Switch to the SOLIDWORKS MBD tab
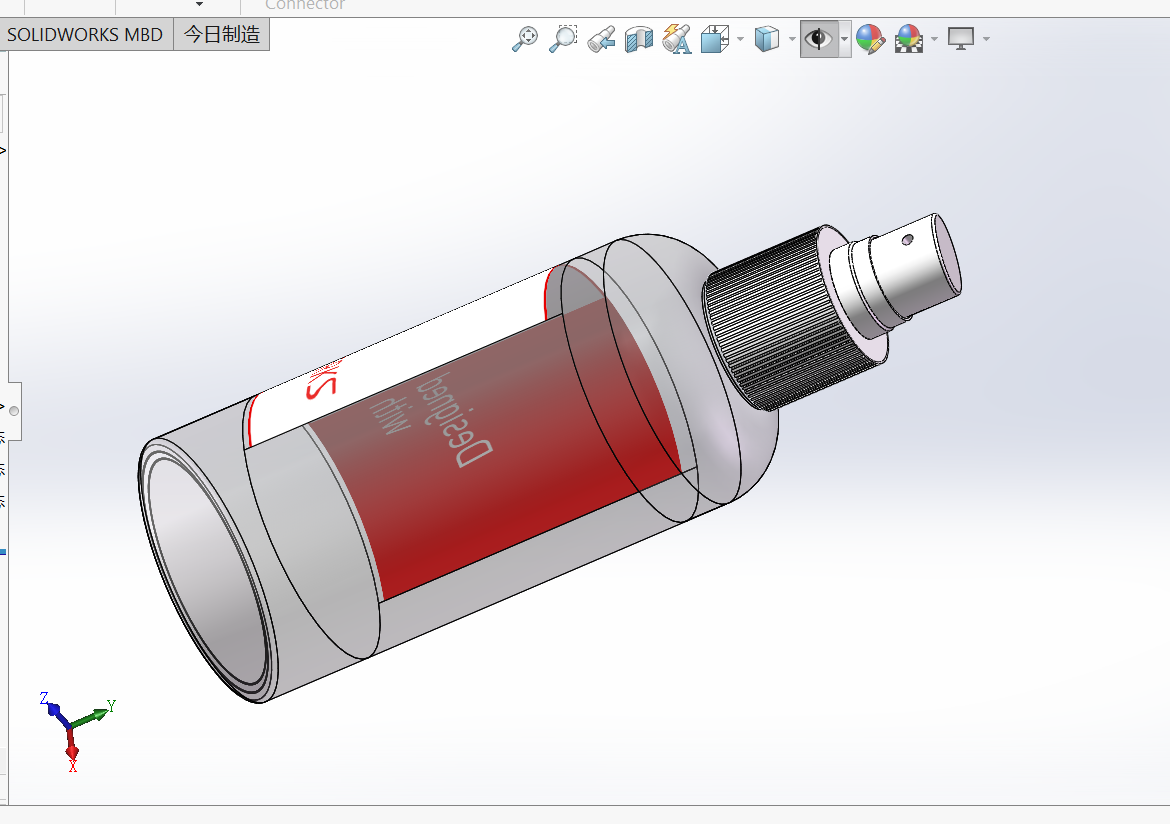This screenshot has width=1170, height=824. click(x=85, y=35)
